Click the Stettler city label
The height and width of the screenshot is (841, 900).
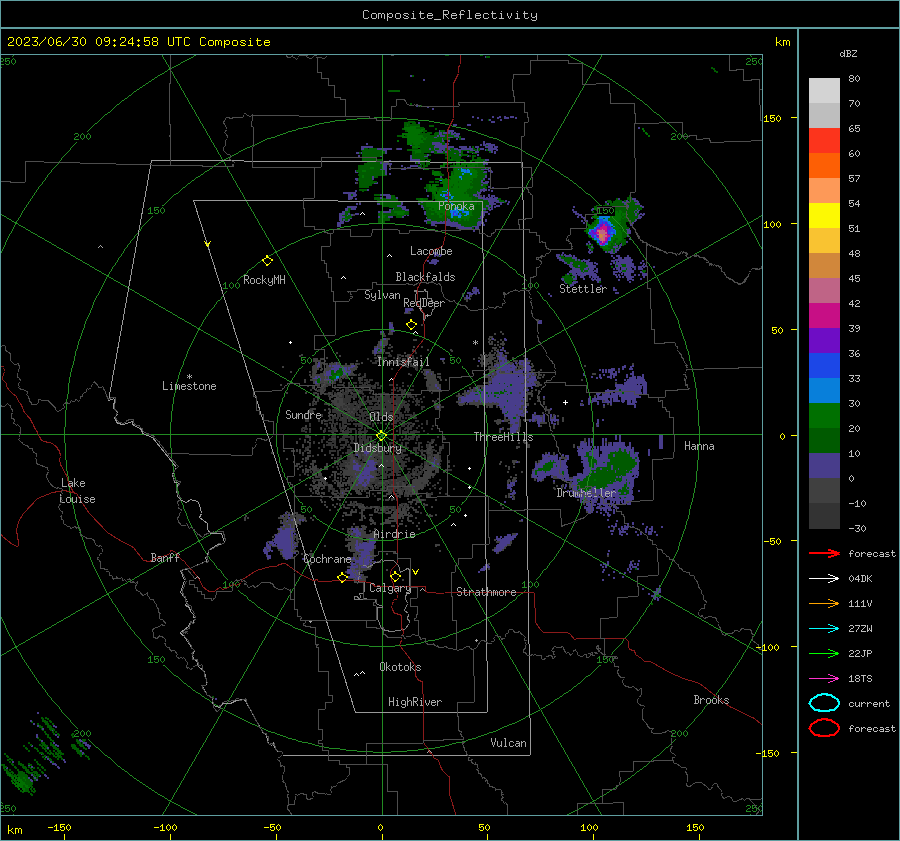coord(583,289)
